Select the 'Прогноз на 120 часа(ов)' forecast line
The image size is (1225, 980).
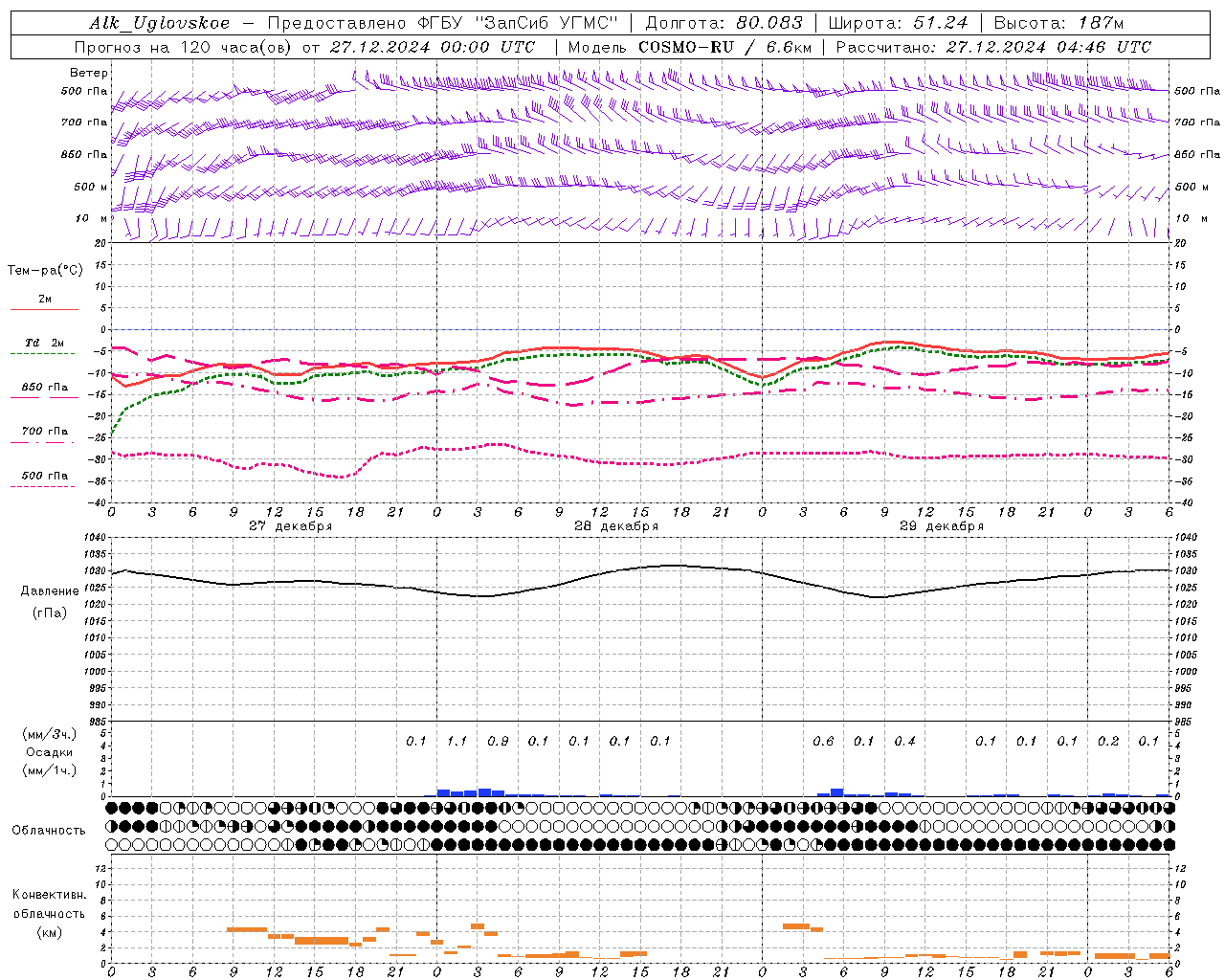pyautogui.click(x=184, y=47)
